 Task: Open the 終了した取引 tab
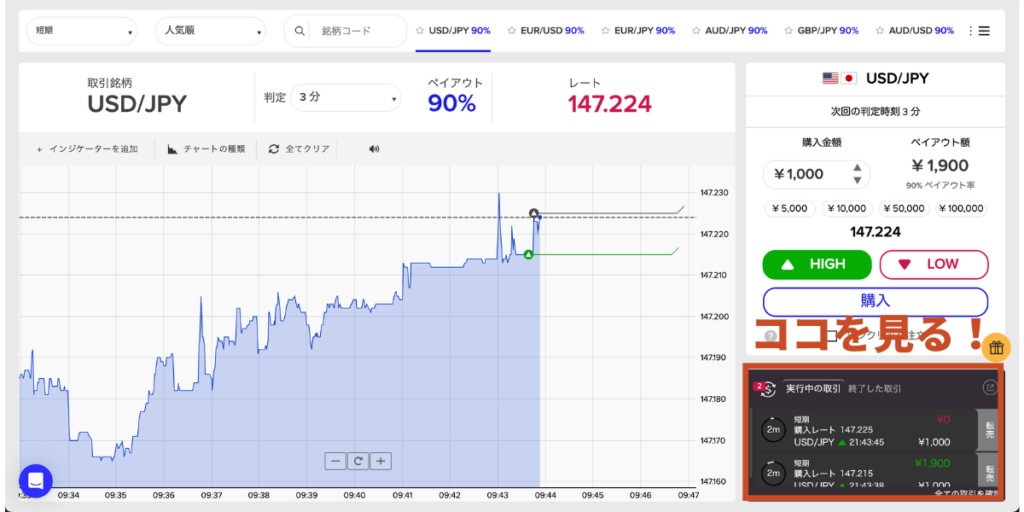(x=880, y=388)
